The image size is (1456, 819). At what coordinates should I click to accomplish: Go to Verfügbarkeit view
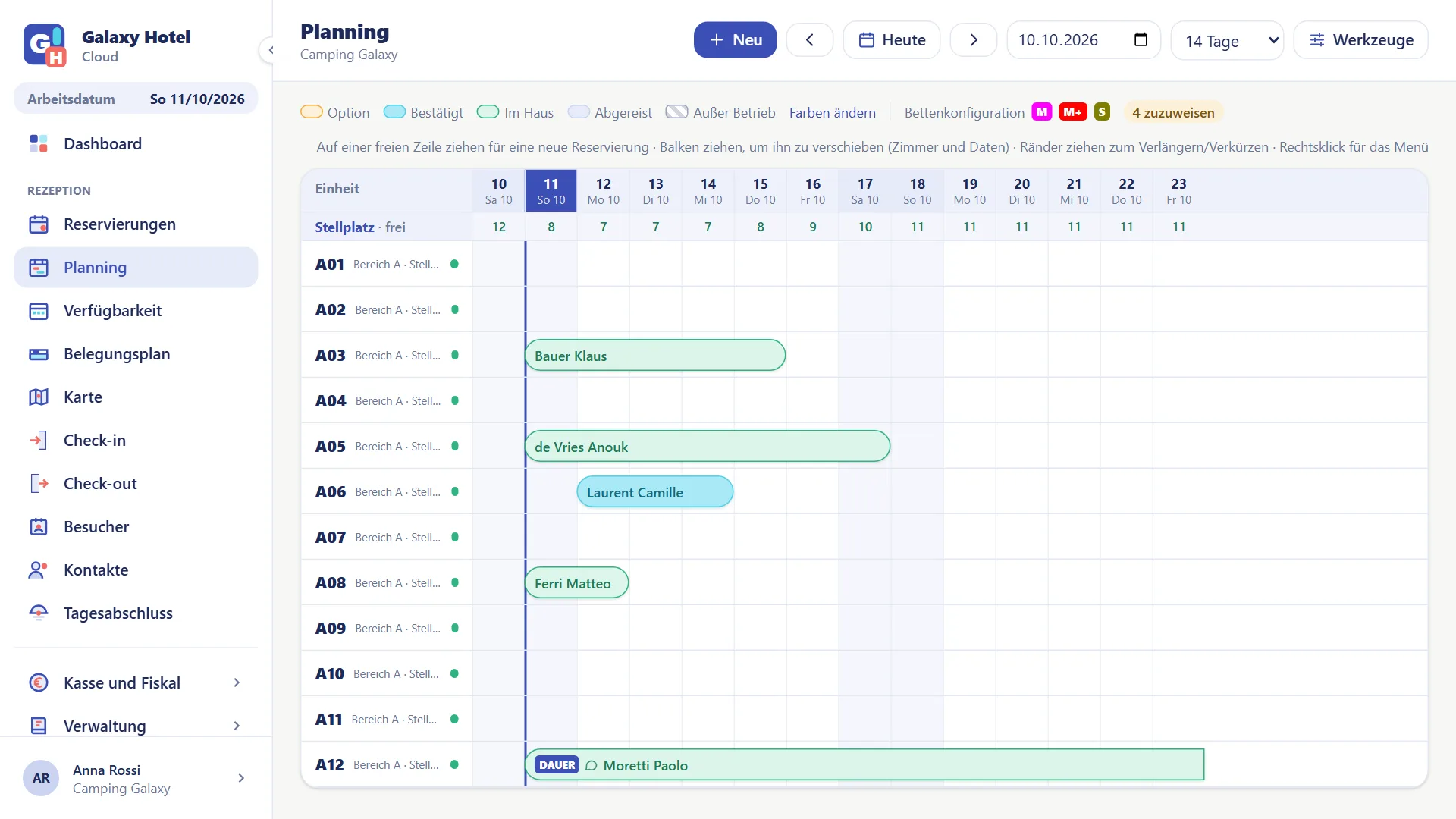(136, 311)
